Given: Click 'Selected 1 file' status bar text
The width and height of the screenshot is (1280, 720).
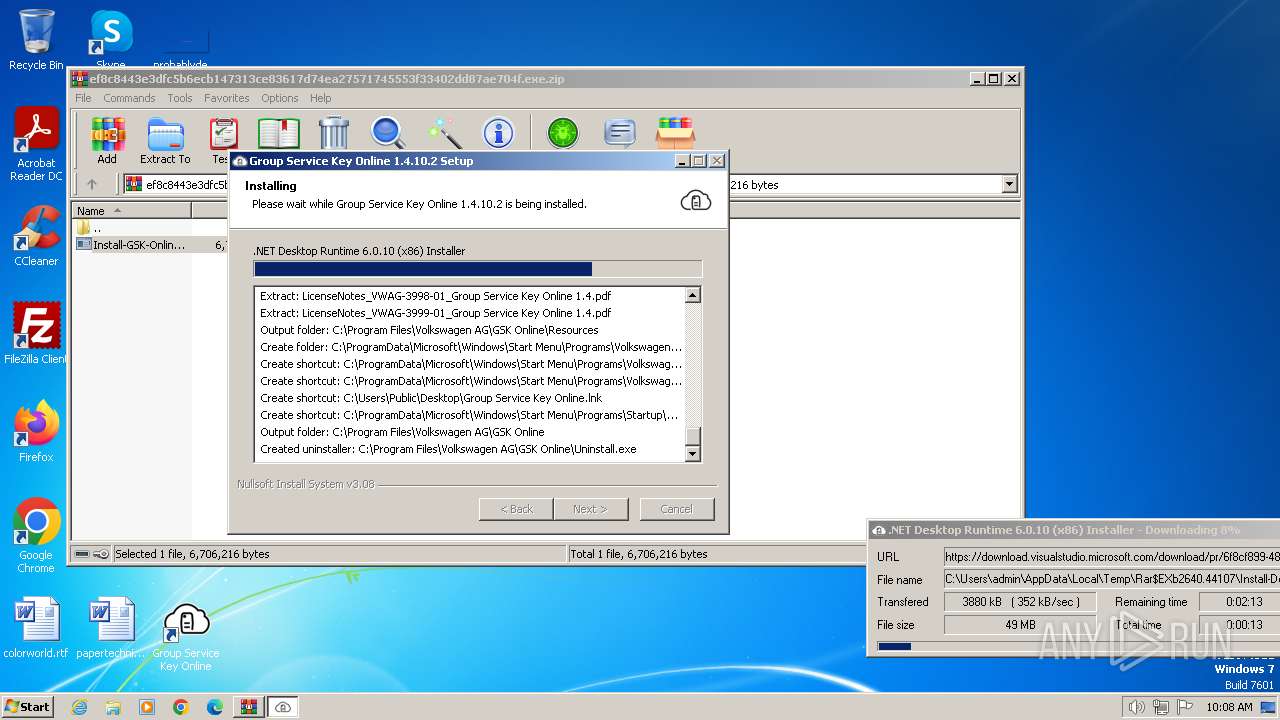Looking at the screenshot, I should click(192, 554).
